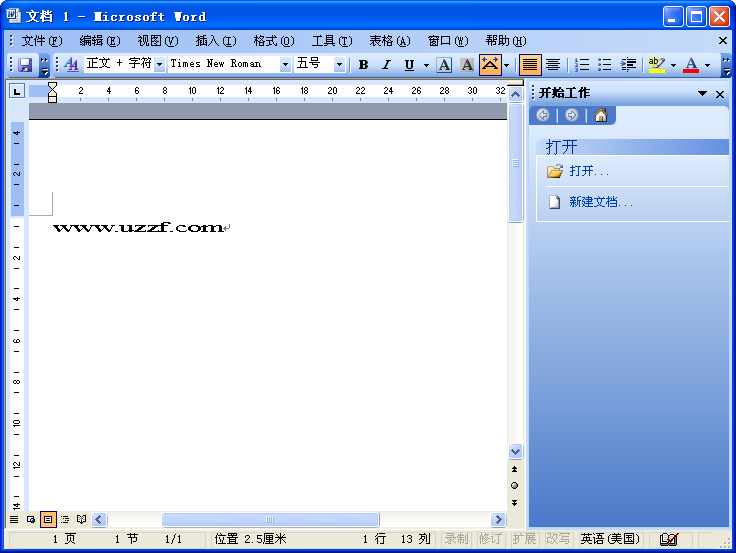Open the Styles and Formatting icon

tap(71, 64)
